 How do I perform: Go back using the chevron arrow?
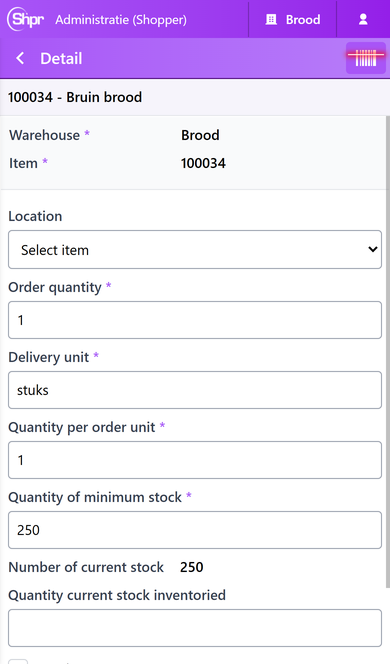click(20, 58)
